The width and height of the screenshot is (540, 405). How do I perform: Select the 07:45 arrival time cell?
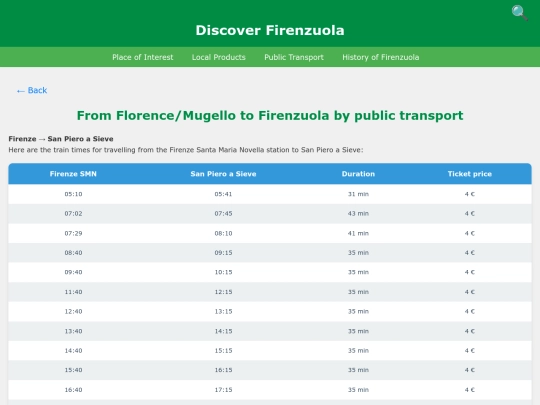click(223, 214)
